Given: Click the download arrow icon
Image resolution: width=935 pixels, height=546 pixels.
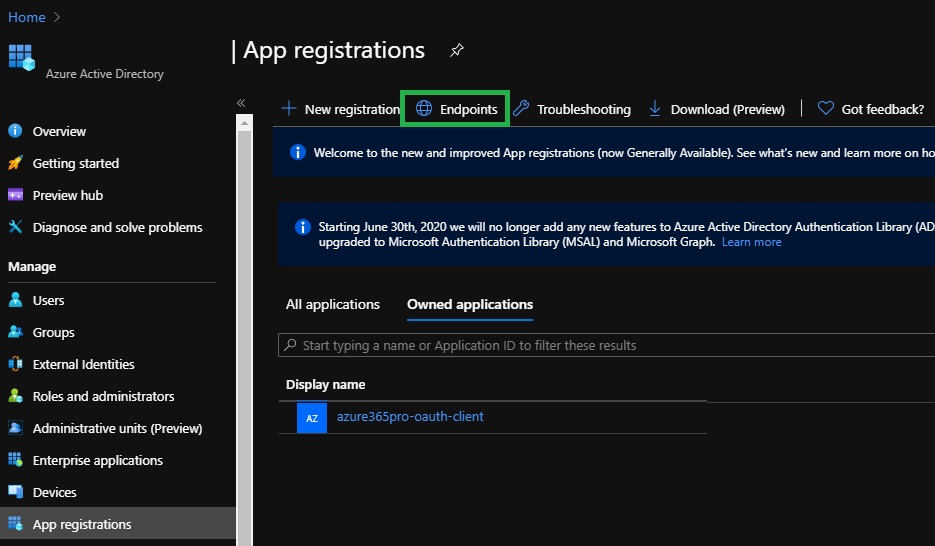Looking at the screenshot, I should 655,108.
